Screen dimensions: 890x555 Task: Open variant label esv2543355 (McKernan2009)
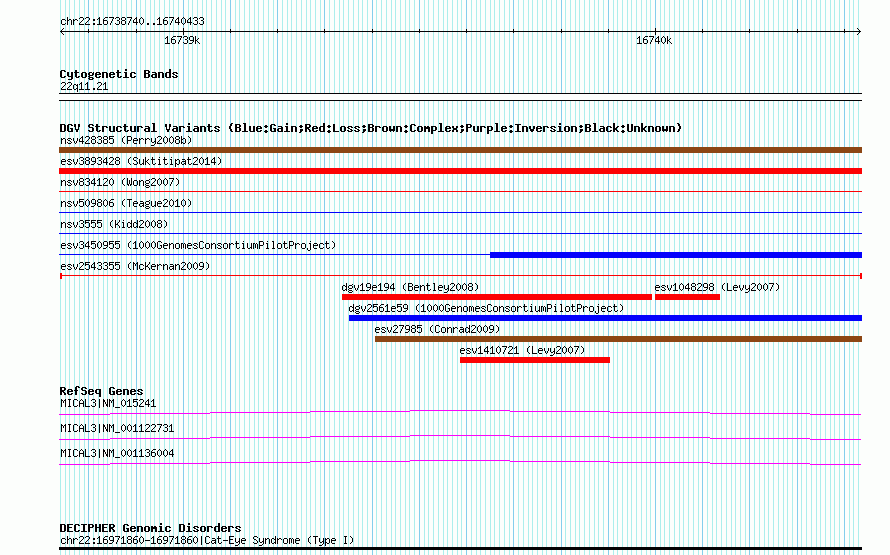pos(135,266)
